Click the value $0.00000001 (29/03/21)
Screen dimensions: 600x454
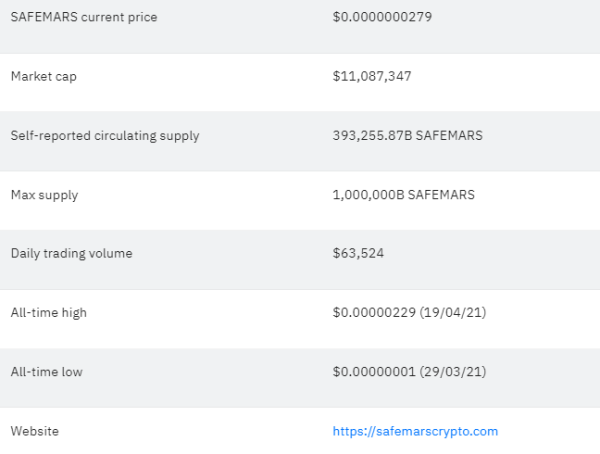tap(409, 372)
